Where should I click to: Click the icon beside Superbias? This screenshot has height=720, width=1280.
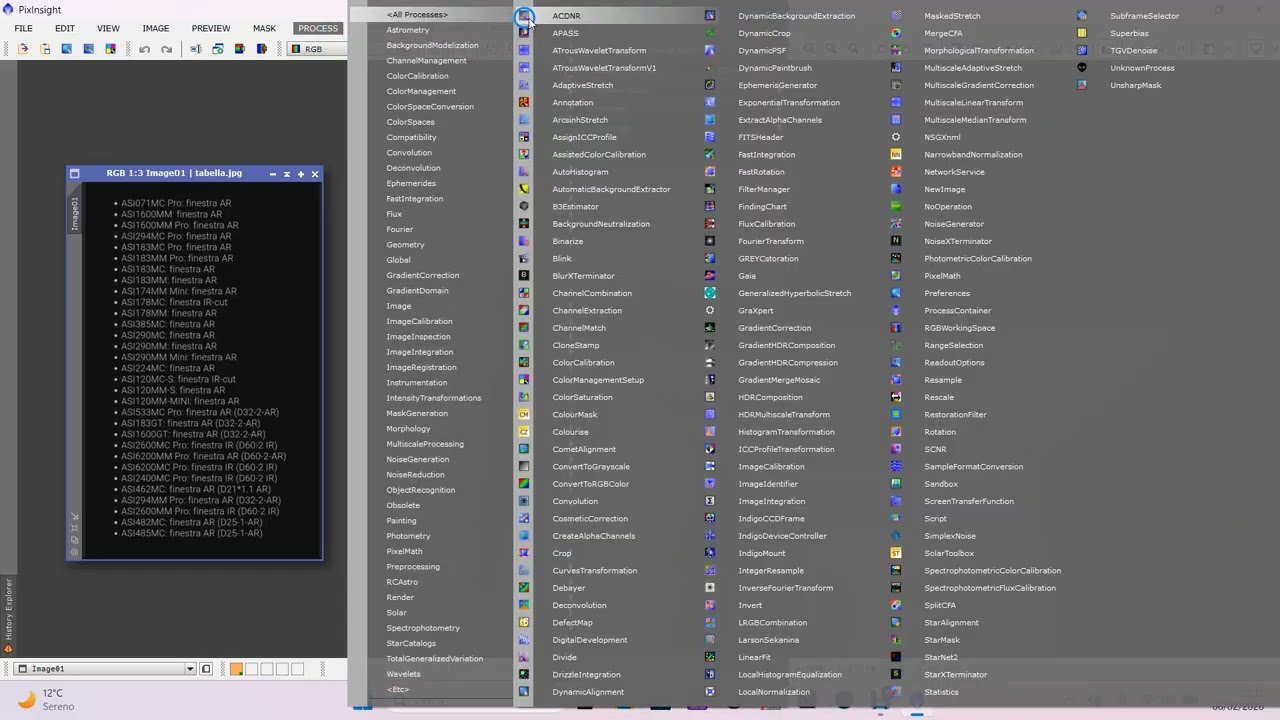point(1082,33)
